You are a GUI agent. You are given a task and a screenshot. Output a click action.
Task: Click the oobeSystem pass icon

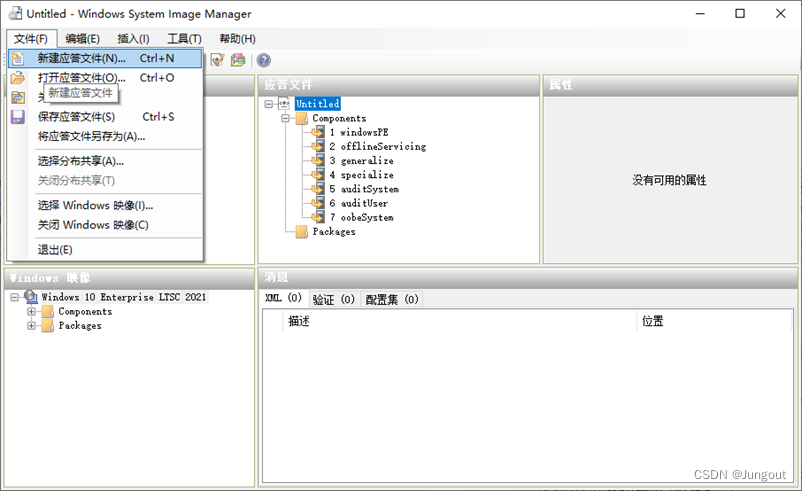click(x=318, y=217)
